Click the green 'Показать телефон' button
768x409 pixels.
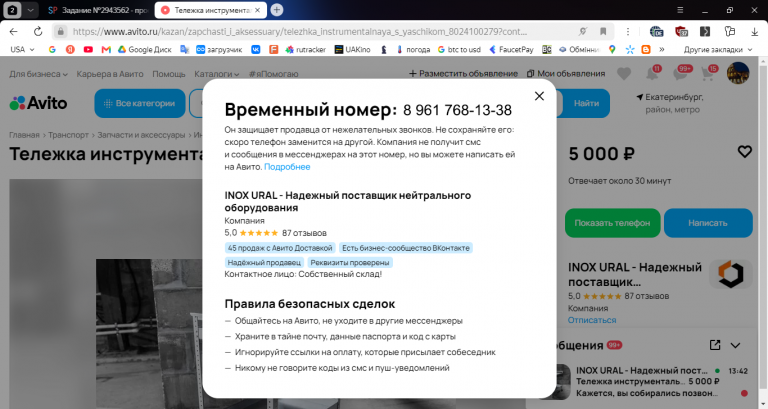tap(612, 223)
